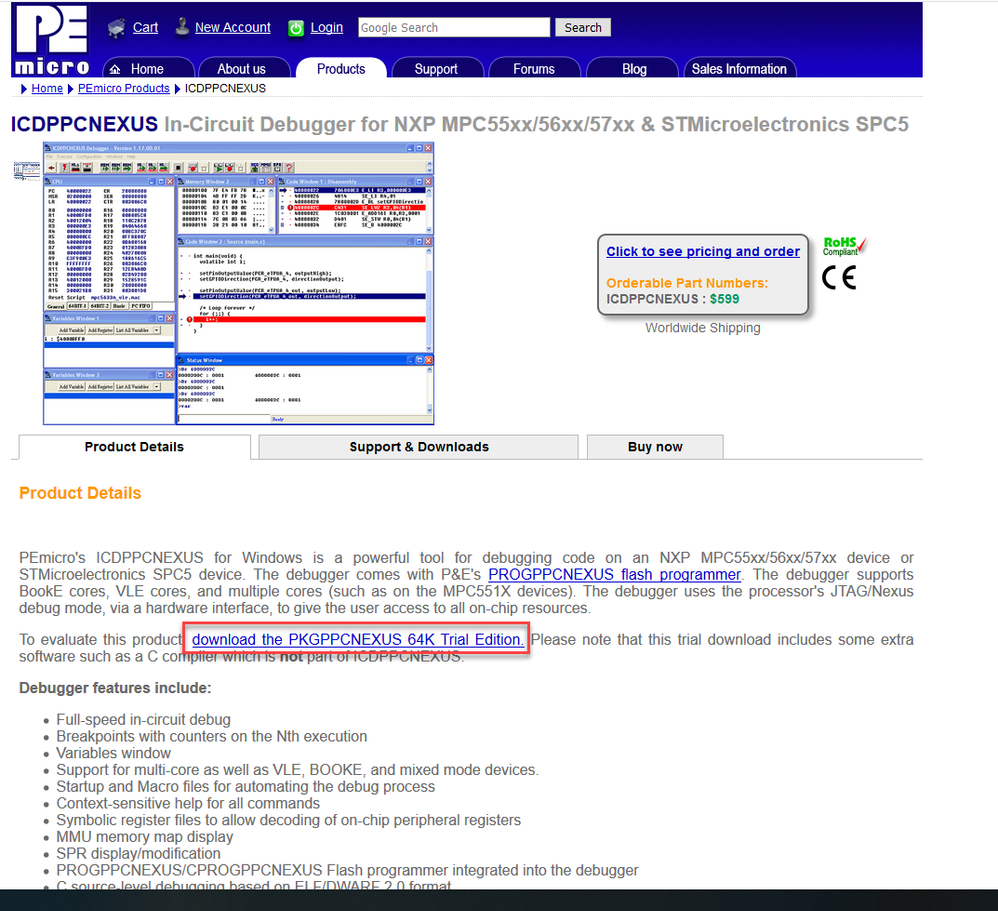Open the PROGPPCNEXUS flash programmer link
The height and width of the screenshot is (911, 998).
tap(614, 574)
